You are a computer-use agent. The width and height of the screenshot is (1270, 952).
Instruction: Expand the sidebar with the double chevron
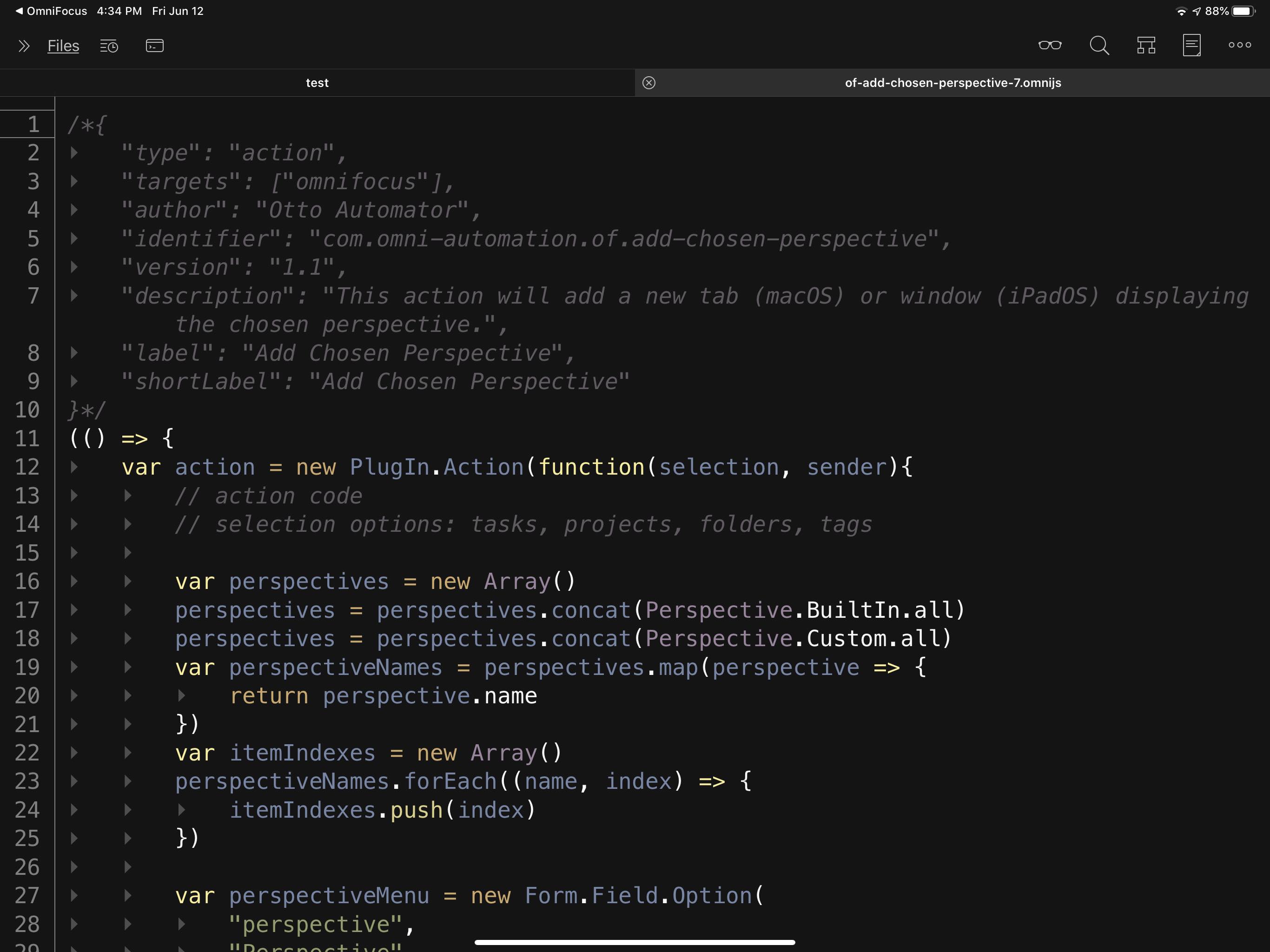[x=24, y=46]
